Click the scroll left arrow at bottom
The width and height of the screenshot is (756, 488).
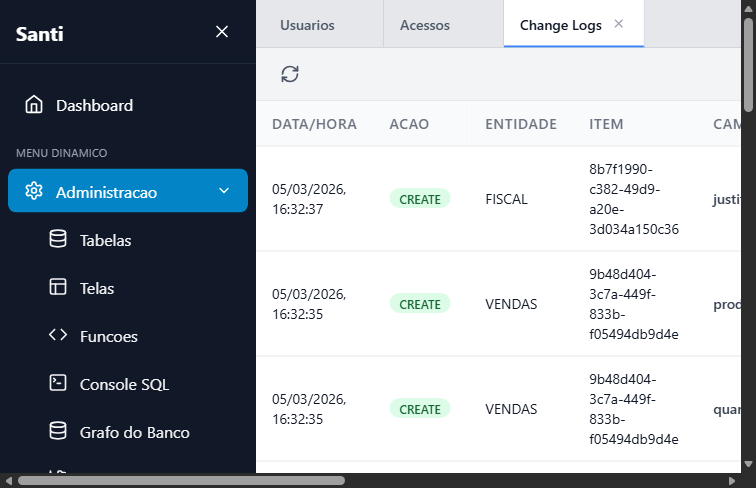pyautogui.click(x=9, y=481)
